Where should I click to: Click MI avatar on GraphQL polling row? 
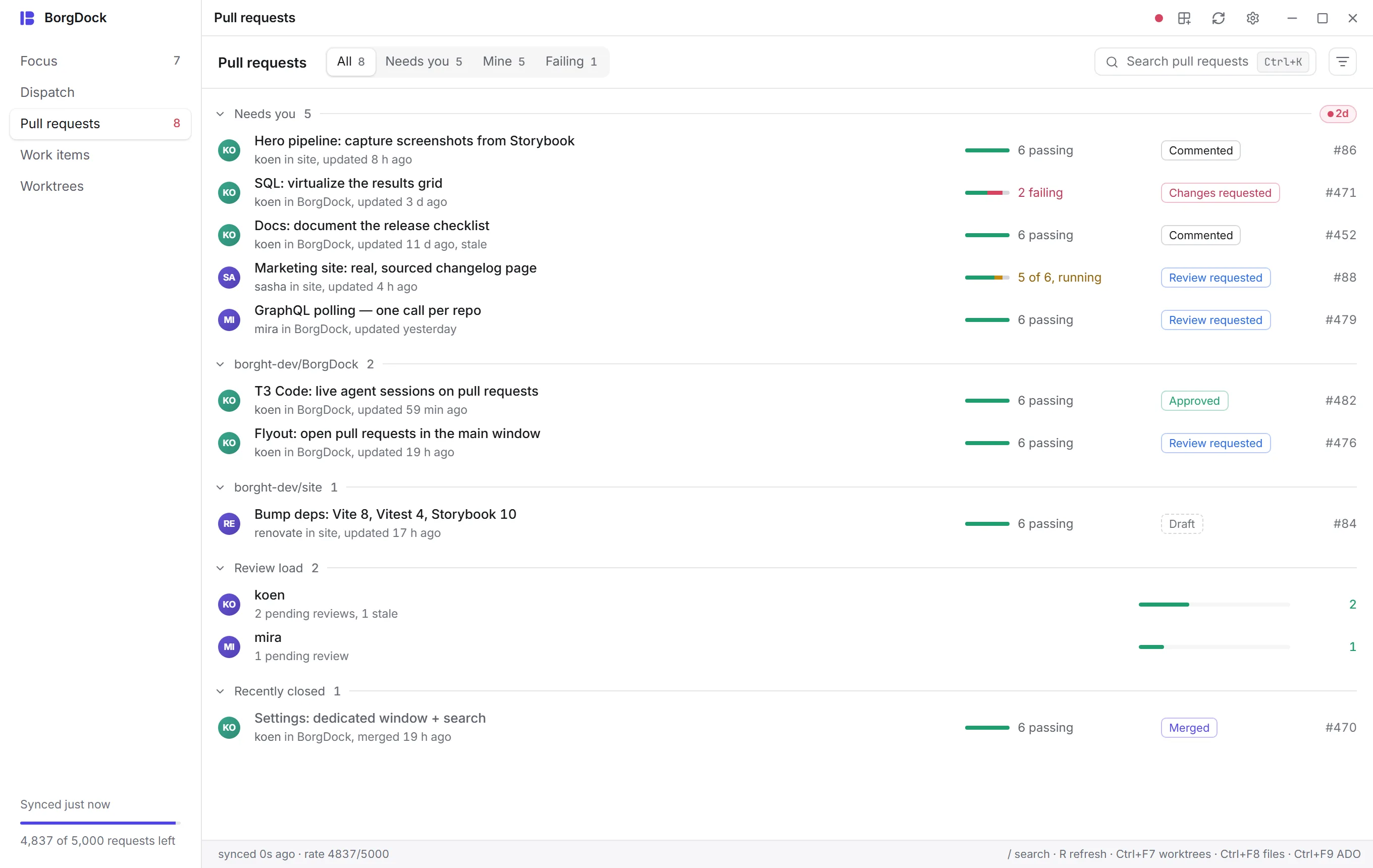coord(229,320)
